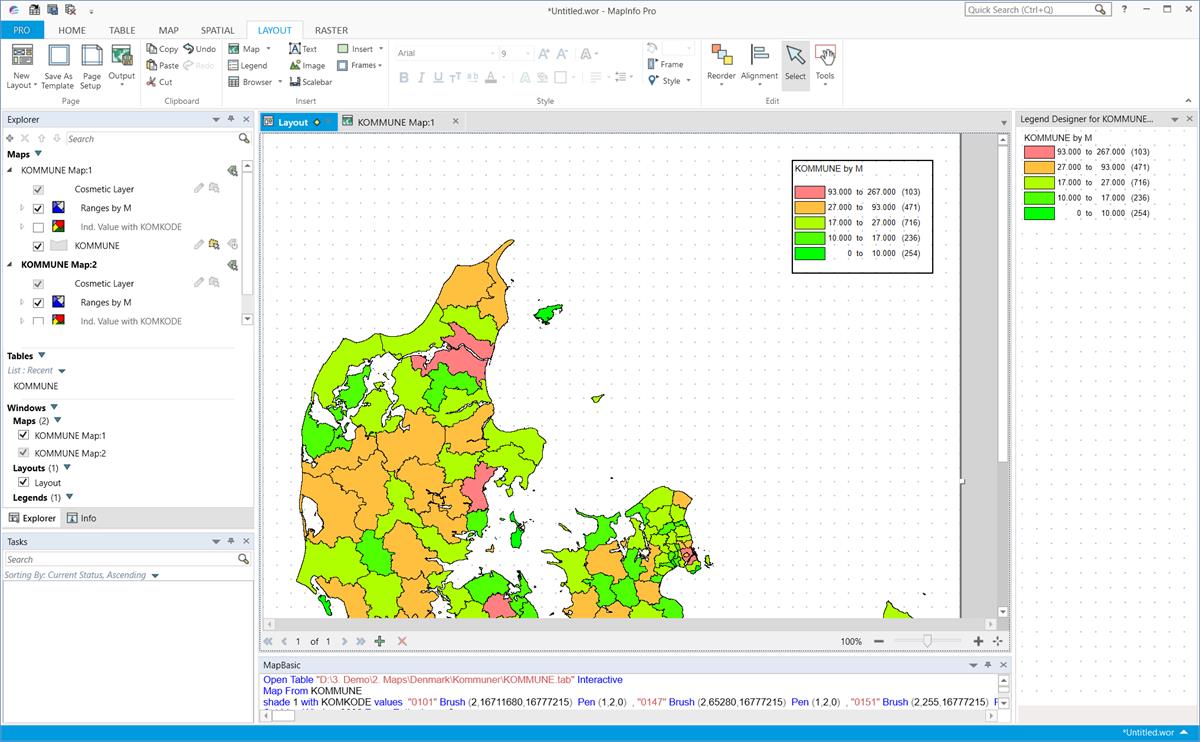This screenshot has width=1200, height=742.
Task: Open the font name Arial dropdown
Action: pos(491,53)
